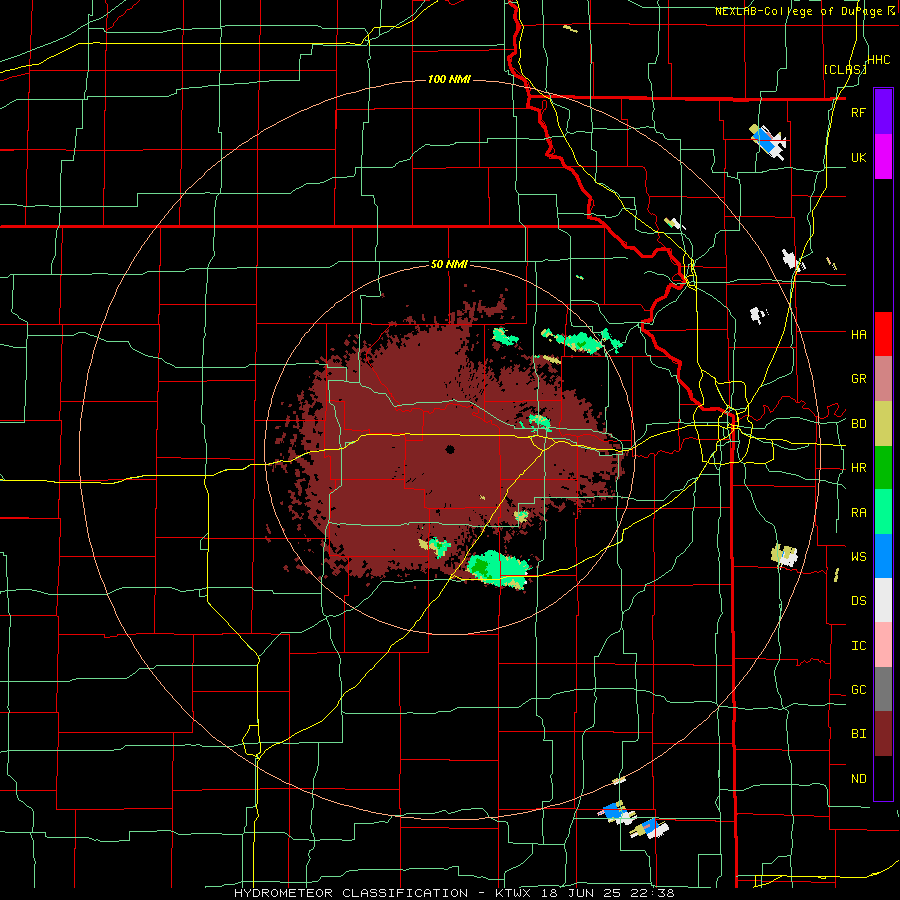Click the HHC product label
The height and width of the screenshot is (900, 900).
(x=878, y=60)
